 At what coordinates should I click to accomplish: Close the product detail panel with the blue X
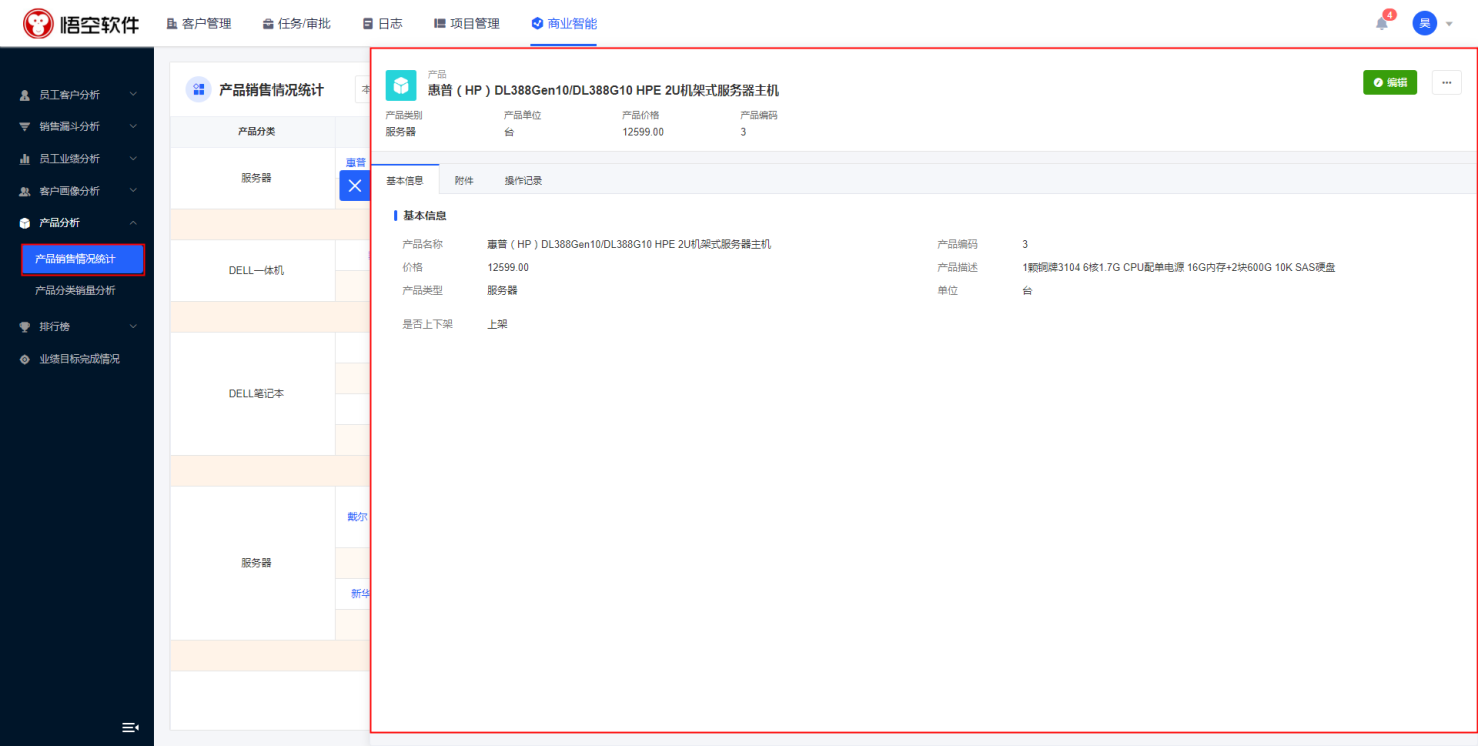355,185
